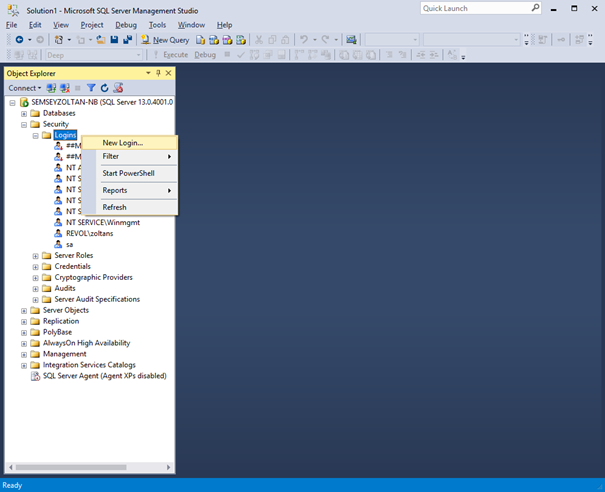Expand the Server Roles folder
The image size is (605, 492).
[36, 255]
